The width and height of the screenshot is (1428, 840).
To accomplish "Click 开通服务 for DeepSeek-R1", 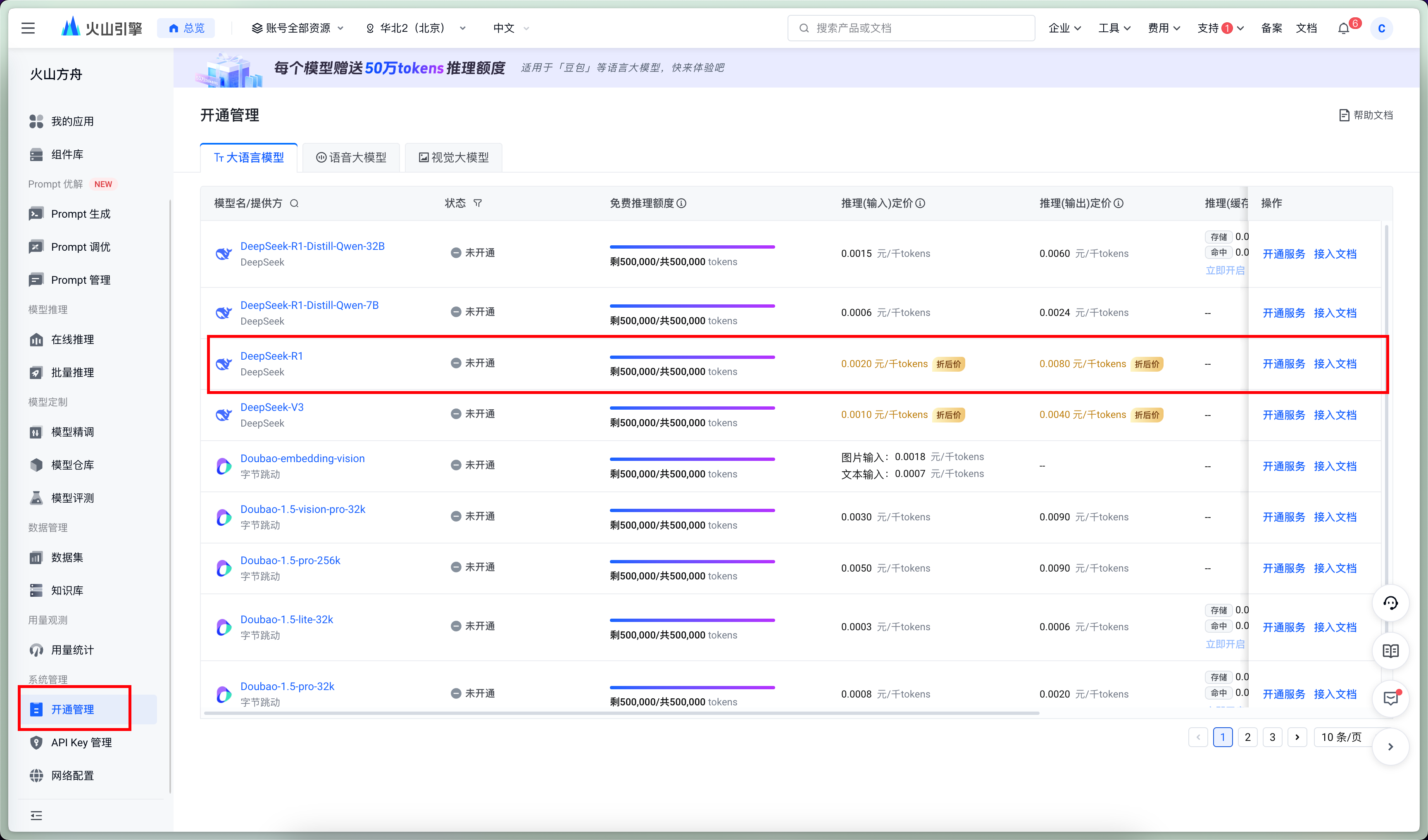I will pos(1283,364).
